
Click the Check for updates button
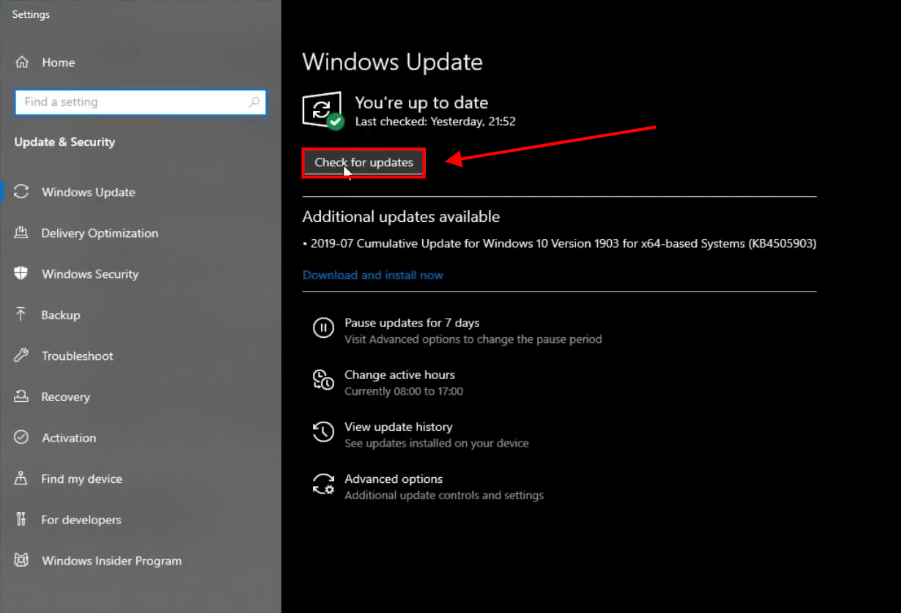click(x=364, y=163)
